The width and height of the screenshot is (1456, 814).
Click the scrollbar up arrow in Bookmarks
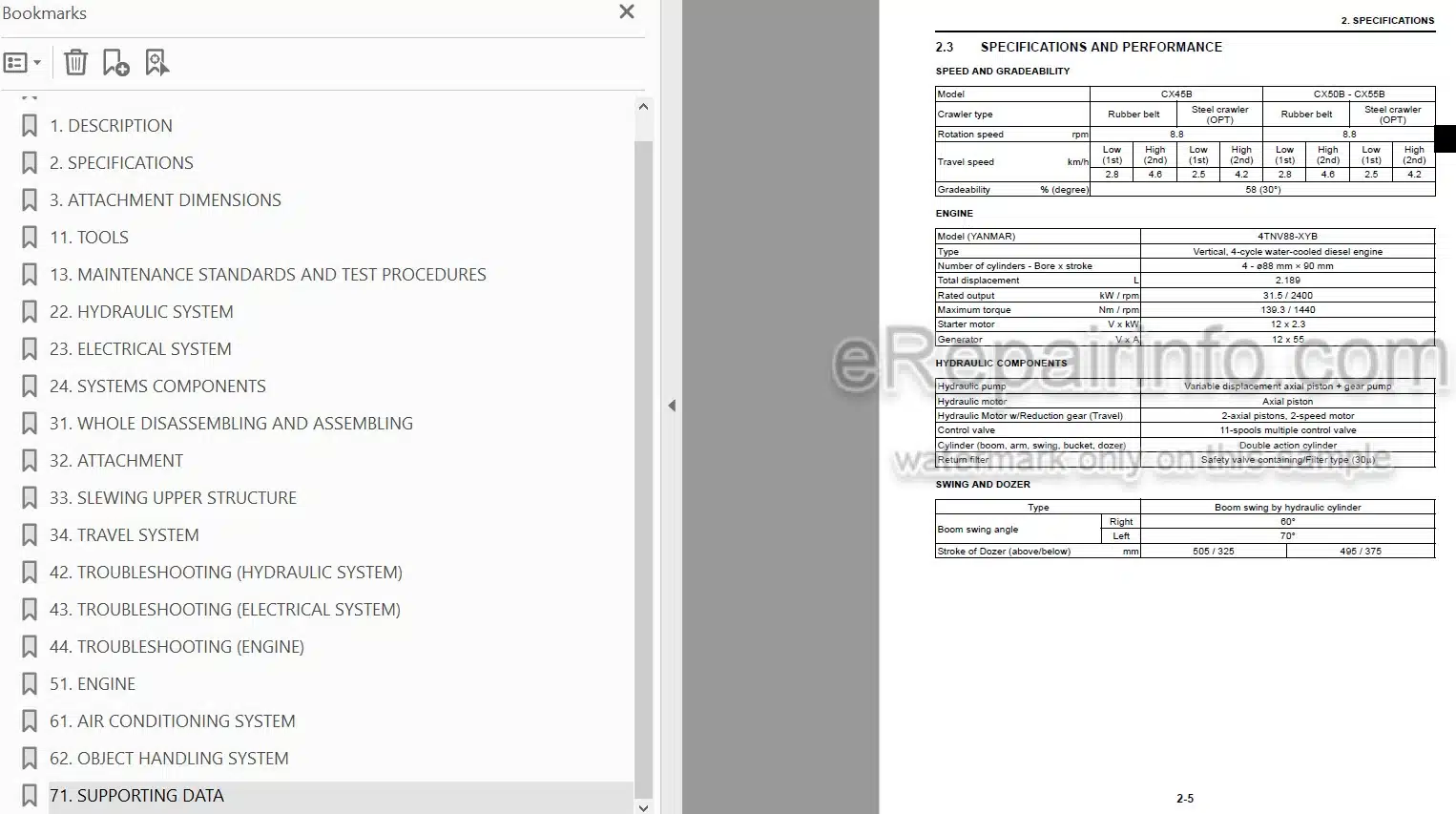pos(643,107)
